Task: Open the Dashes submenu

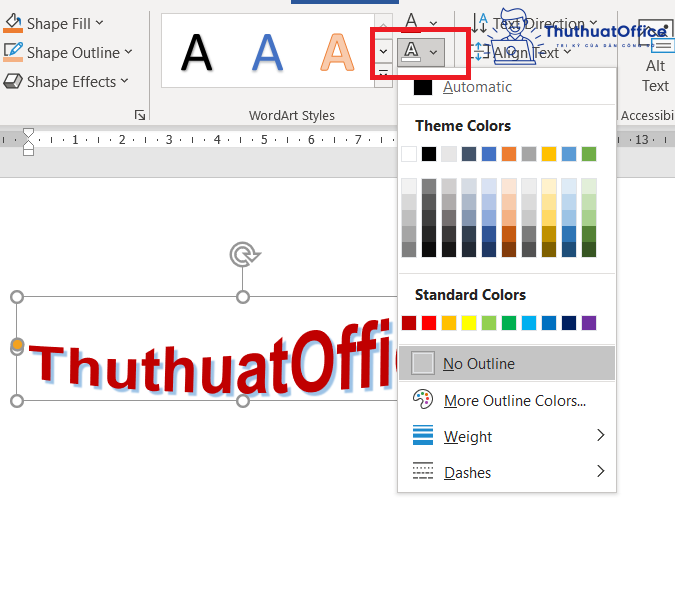Action: [507, 472]
